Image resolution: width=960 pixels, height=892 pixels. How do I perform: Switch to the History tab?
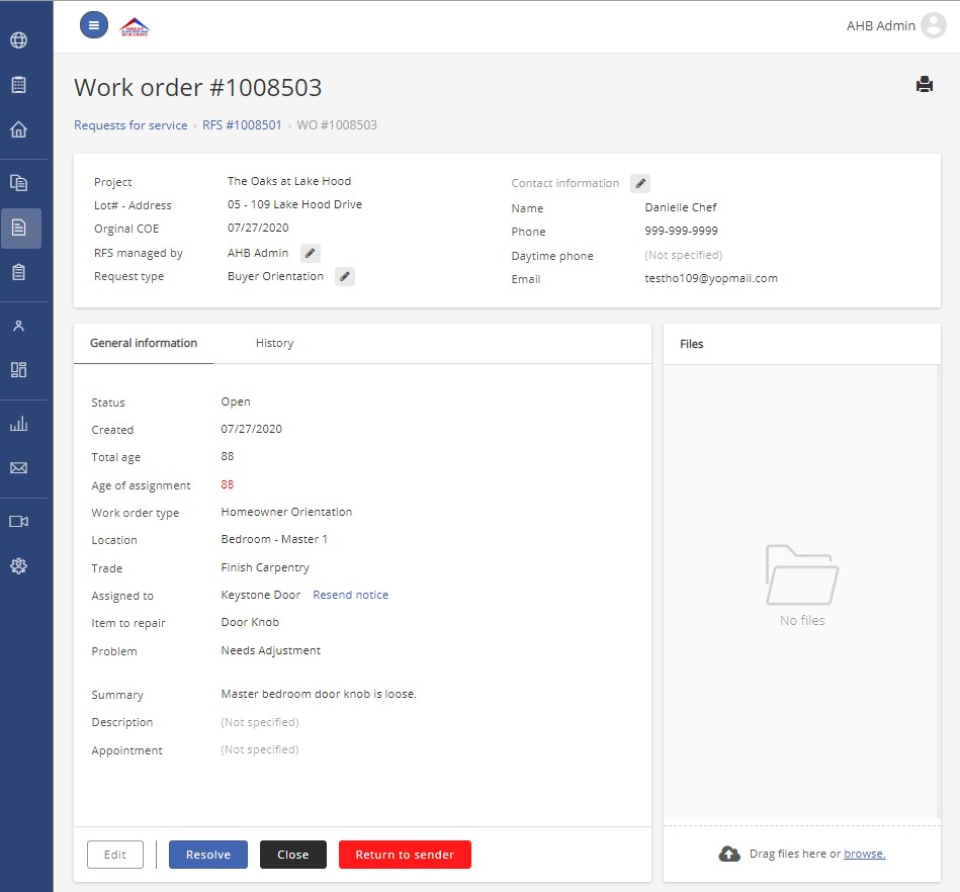coord(274,342)
